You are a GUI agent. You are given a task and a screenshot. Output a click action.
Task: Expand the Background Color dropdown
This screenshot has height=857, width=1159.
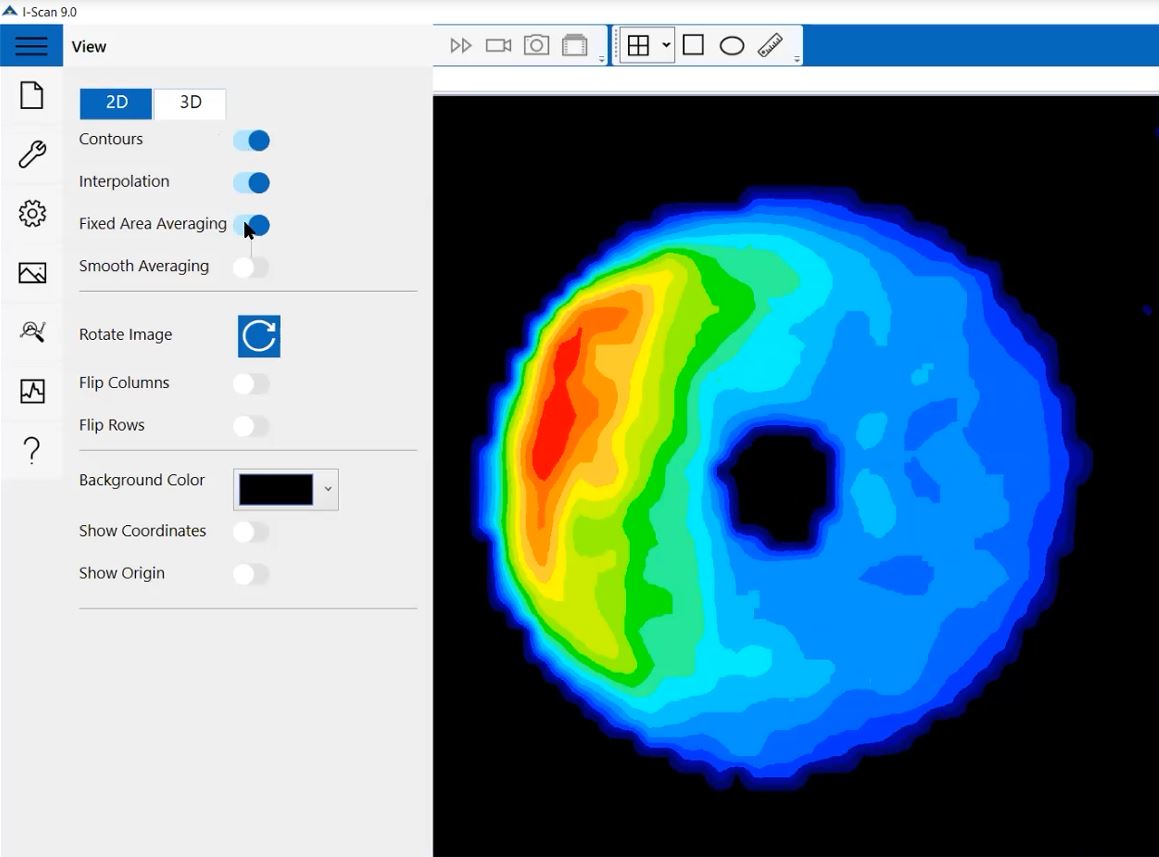coord(327,490)
